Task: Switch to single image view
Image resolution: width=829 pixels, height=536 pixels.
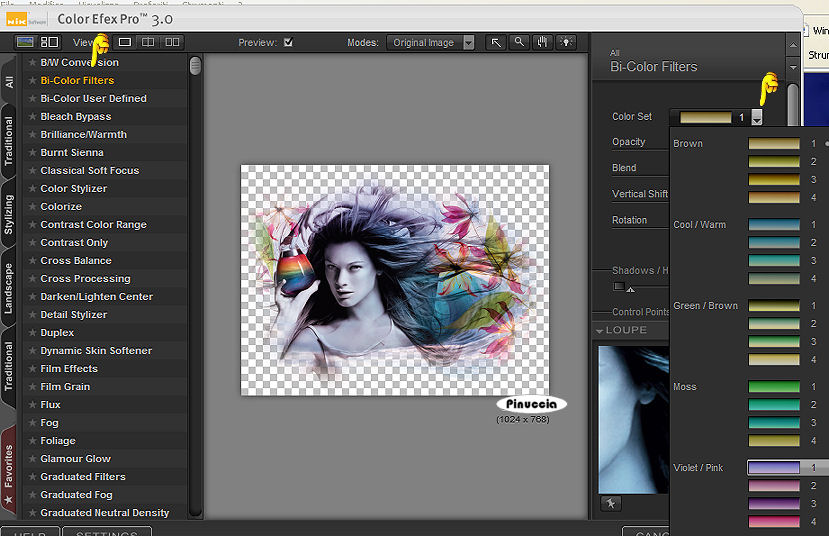Action: (125, 42)
